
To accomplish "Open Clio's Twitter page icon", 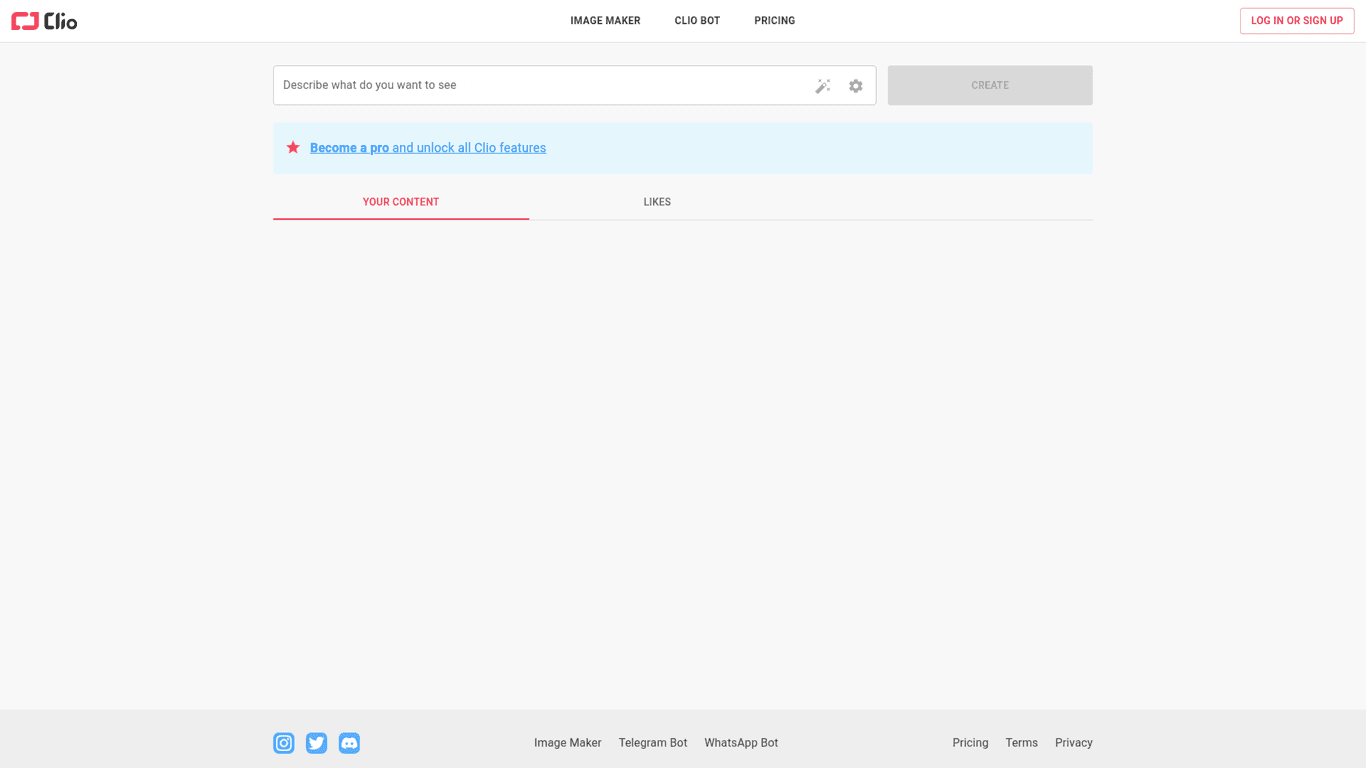I will pos(316,743).
